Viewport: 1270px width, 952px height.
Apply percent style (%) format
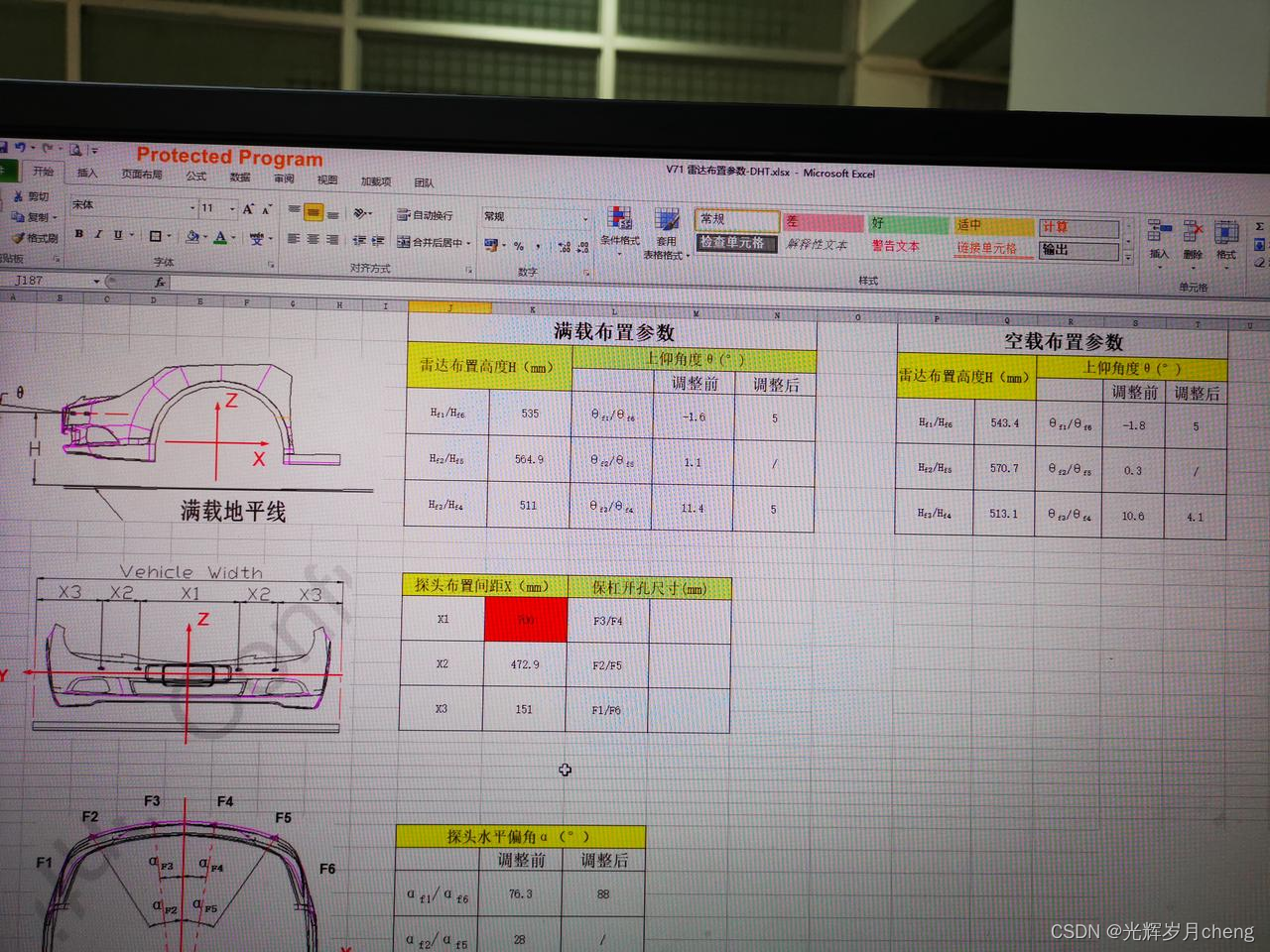coord(519,246)
